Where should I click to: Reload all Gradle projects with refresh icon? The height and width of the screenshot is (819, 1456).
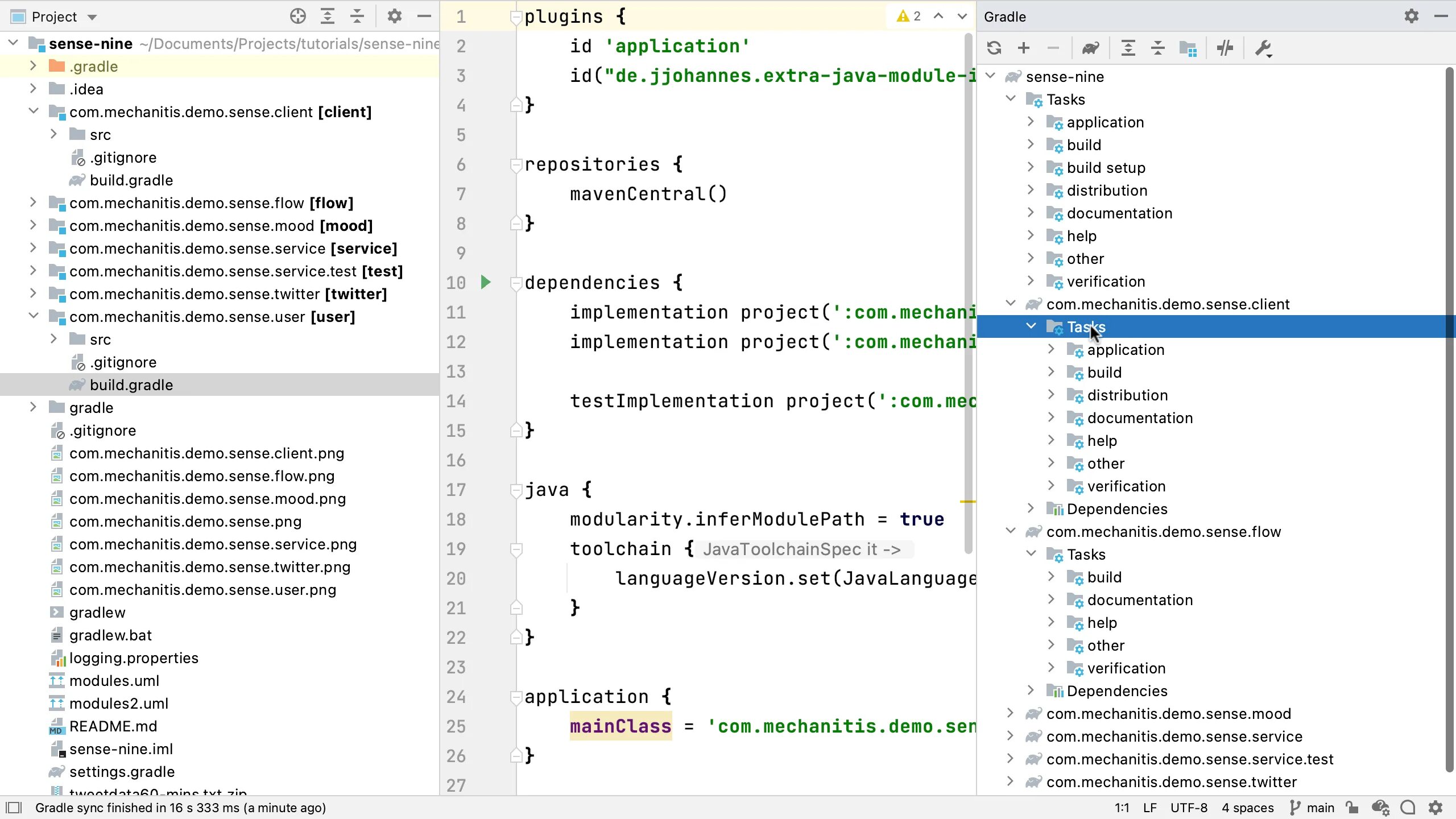point(994,48)
